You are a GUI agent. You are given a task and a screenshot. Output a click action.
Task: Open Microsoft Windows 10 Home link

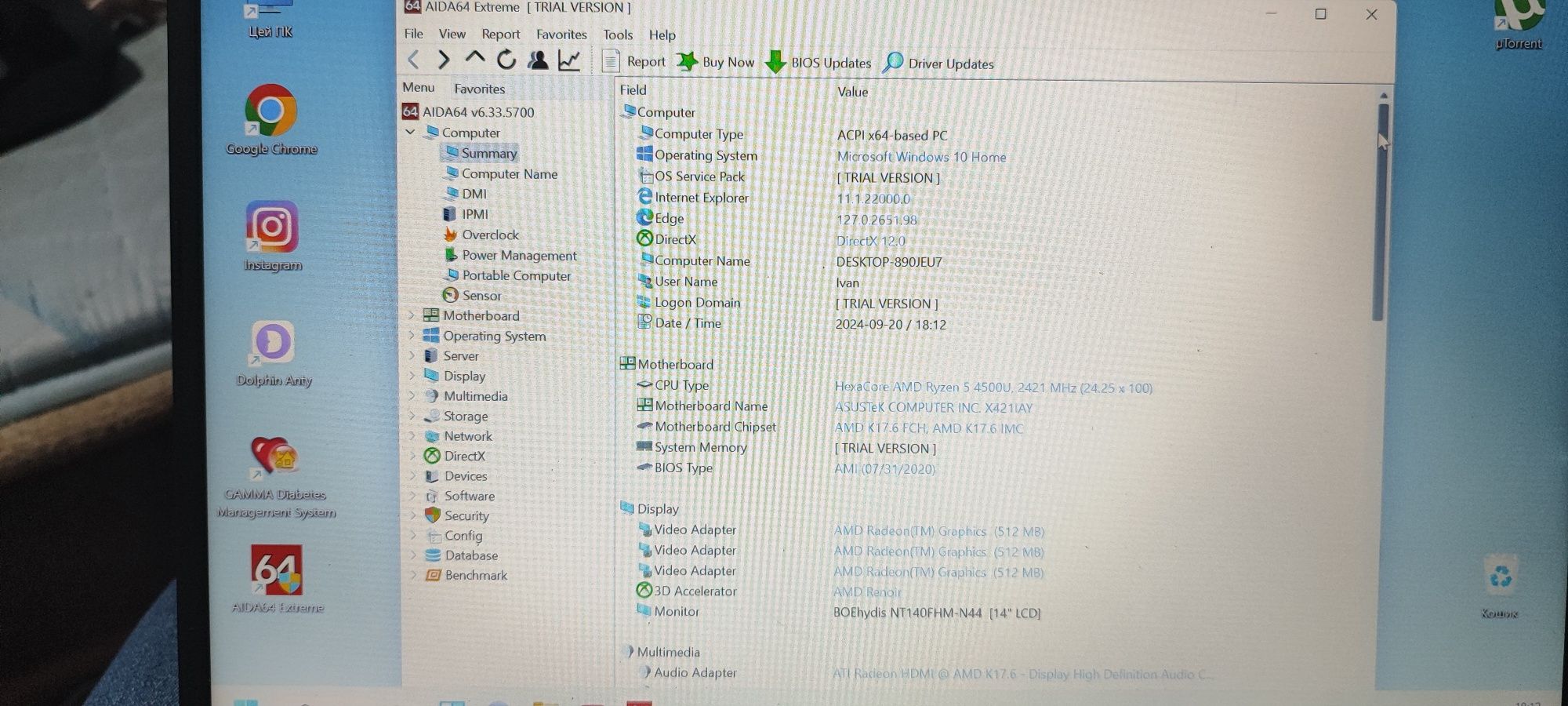921,157
